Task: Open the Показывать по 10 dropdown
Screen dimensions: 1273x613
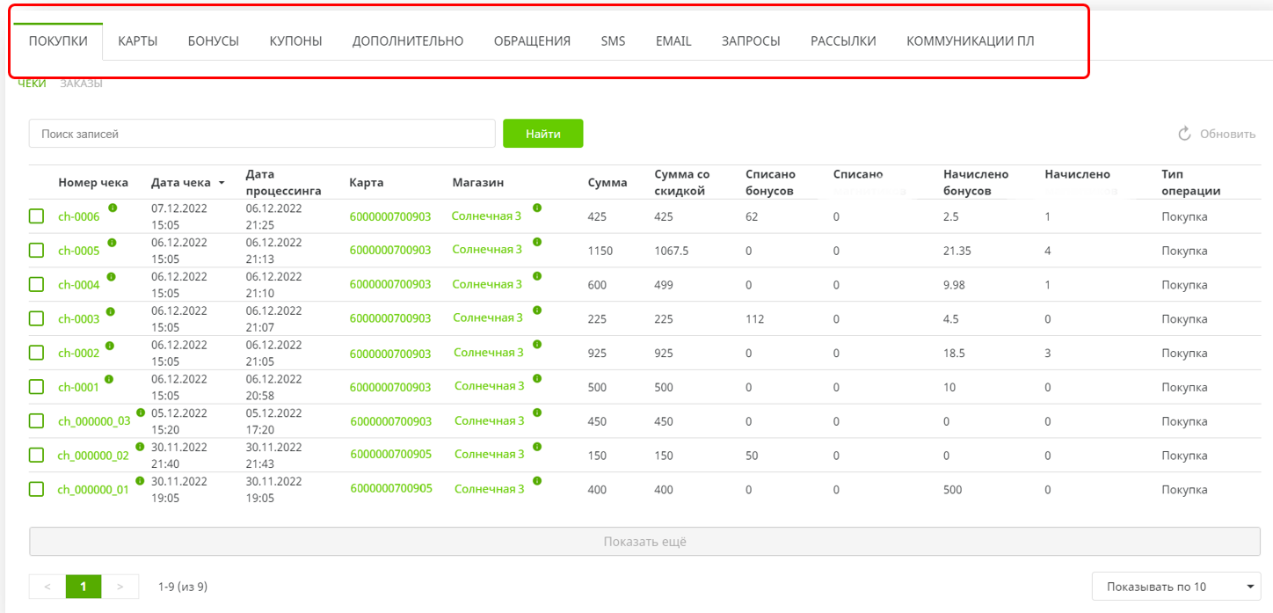Action: pyautogui.click(x=1176, y=586)
